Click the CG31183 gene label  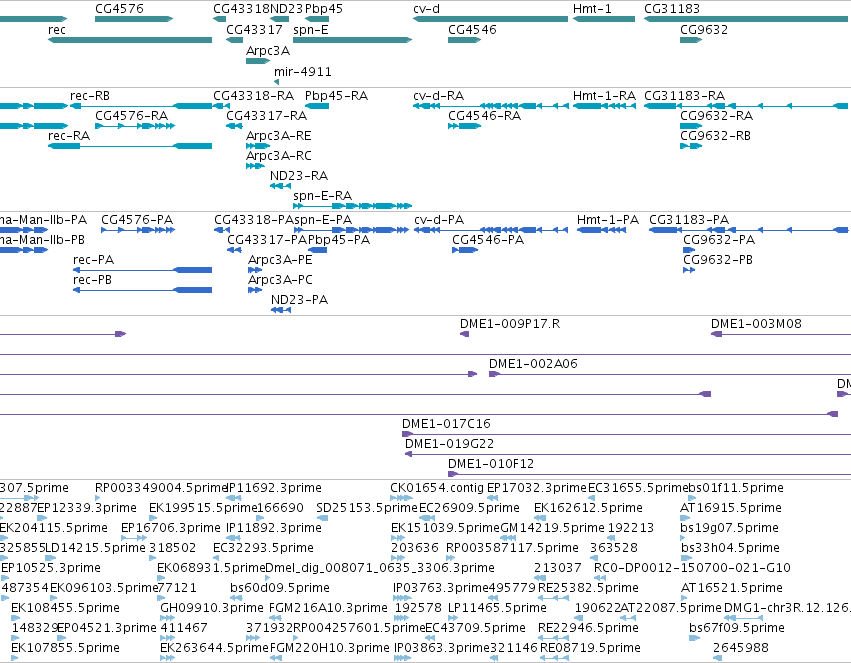coord(672,9)
